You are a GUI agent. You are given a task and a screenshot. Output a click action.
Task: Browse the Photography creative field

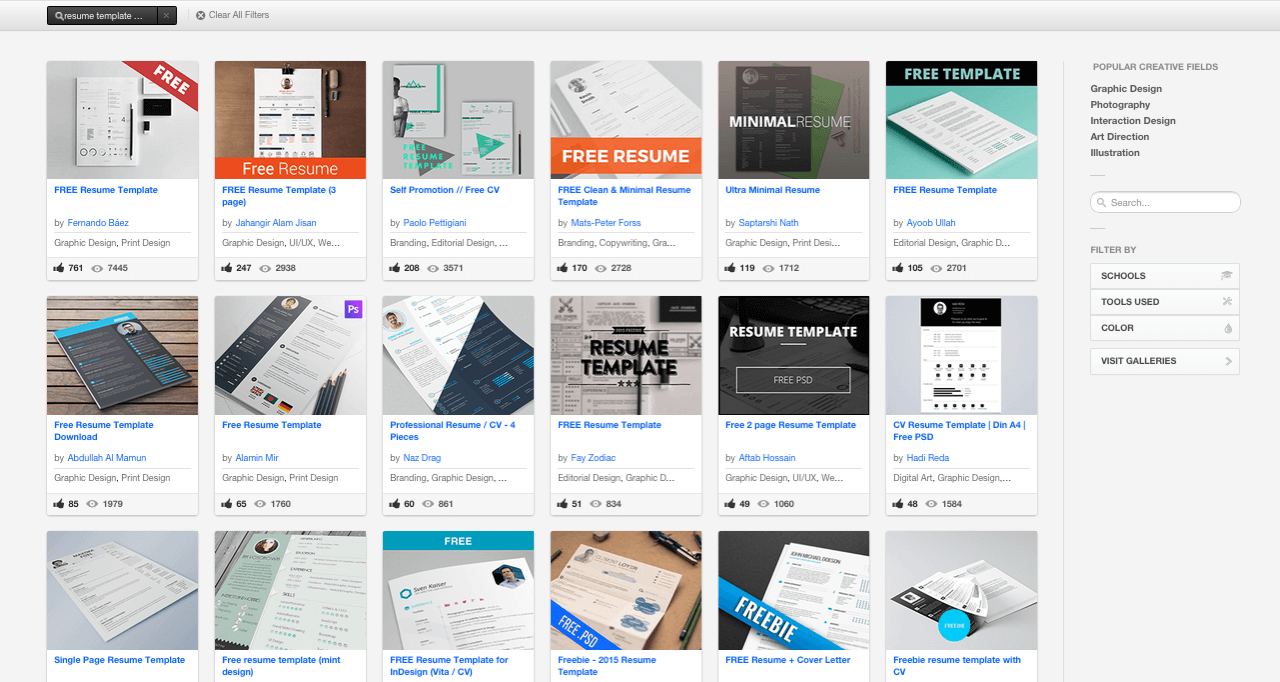click(x=1120, y=104)
